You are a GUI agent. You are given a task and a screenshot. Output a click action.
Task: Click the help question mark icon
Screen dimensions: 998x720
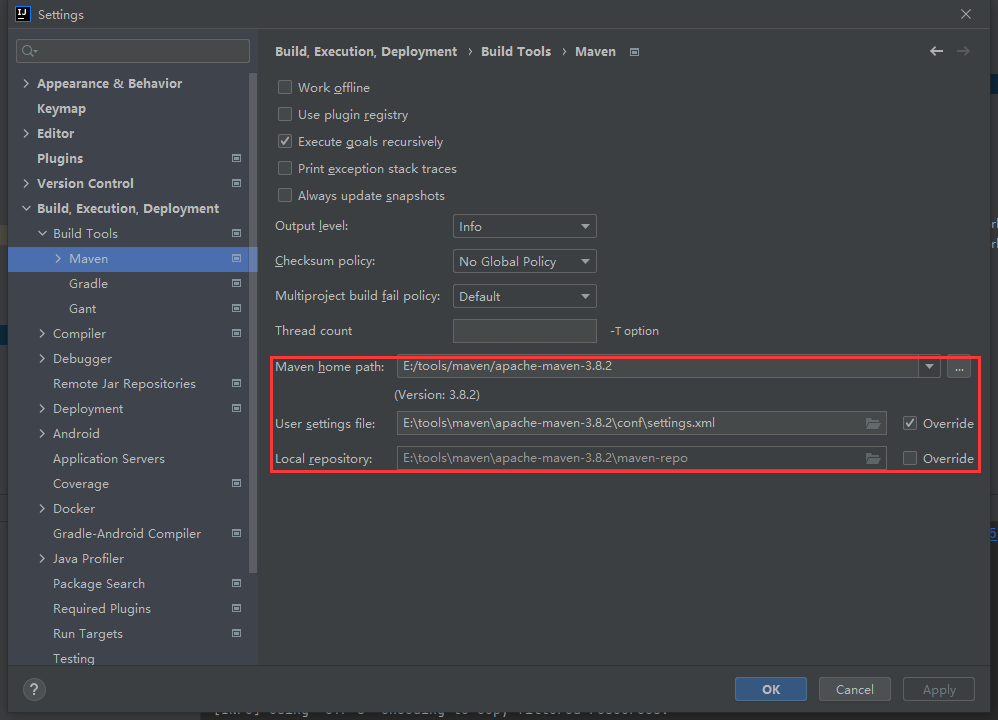click(33, 689)
